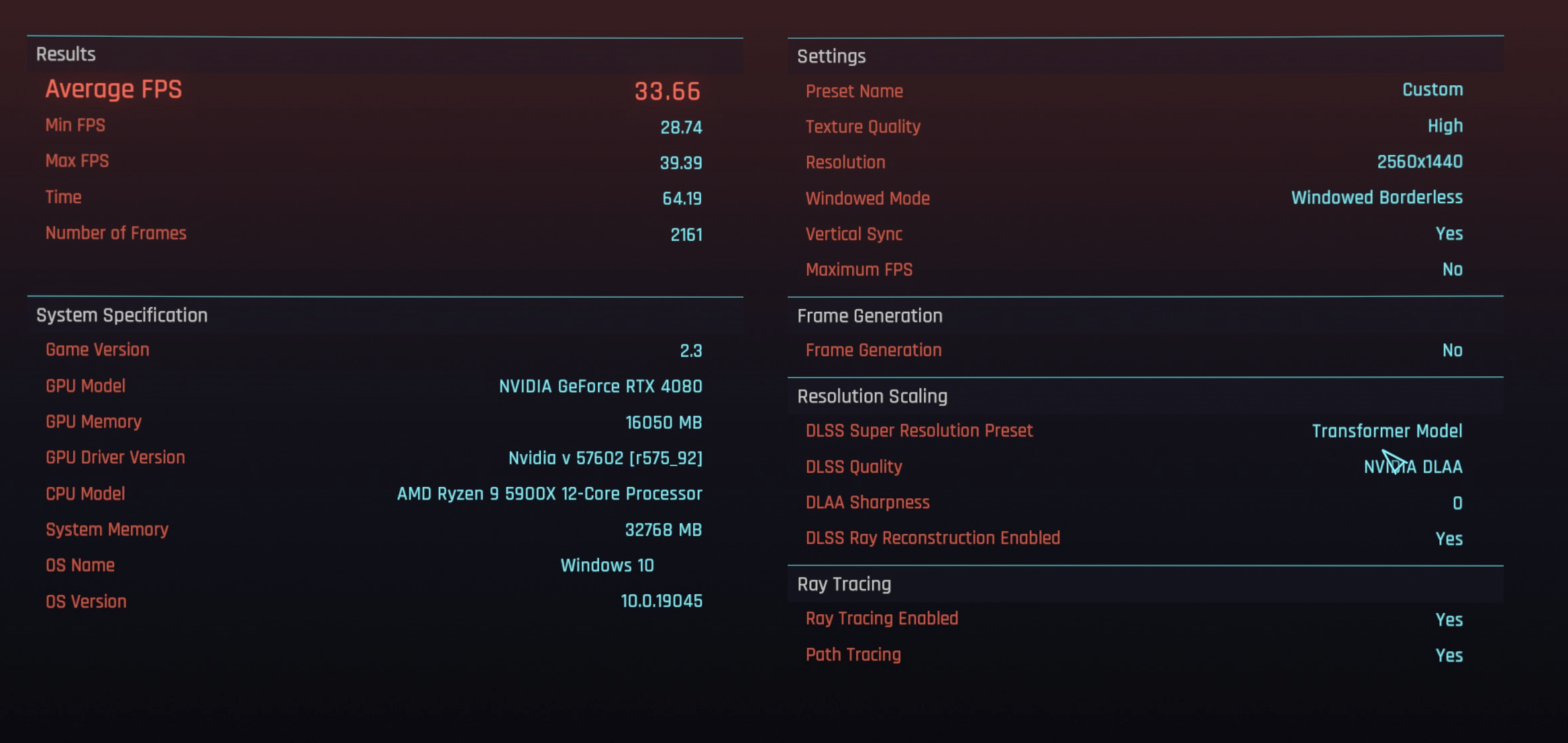Click the Frame Generation No value
Image resolution: width=1568 pixels, height=743 pixels.
click(1452, 351)
